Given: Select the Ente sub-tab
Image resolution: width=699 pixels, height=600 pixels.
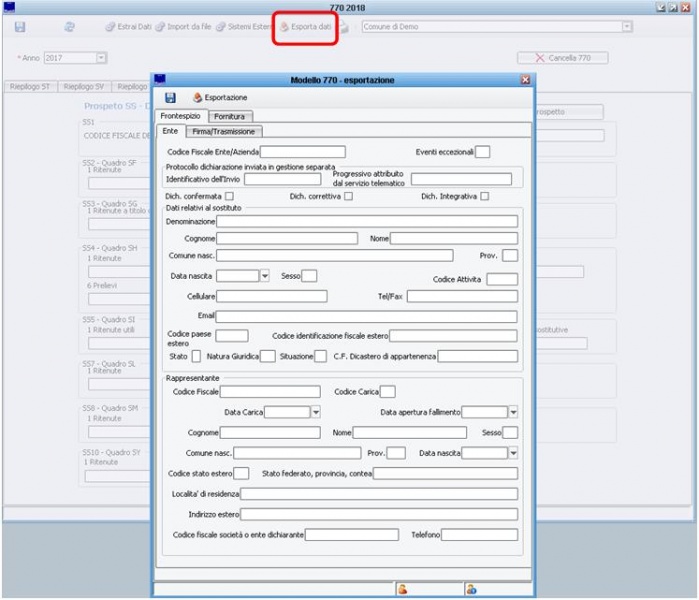Looking at the screenshot, I should tap(170, 131).
